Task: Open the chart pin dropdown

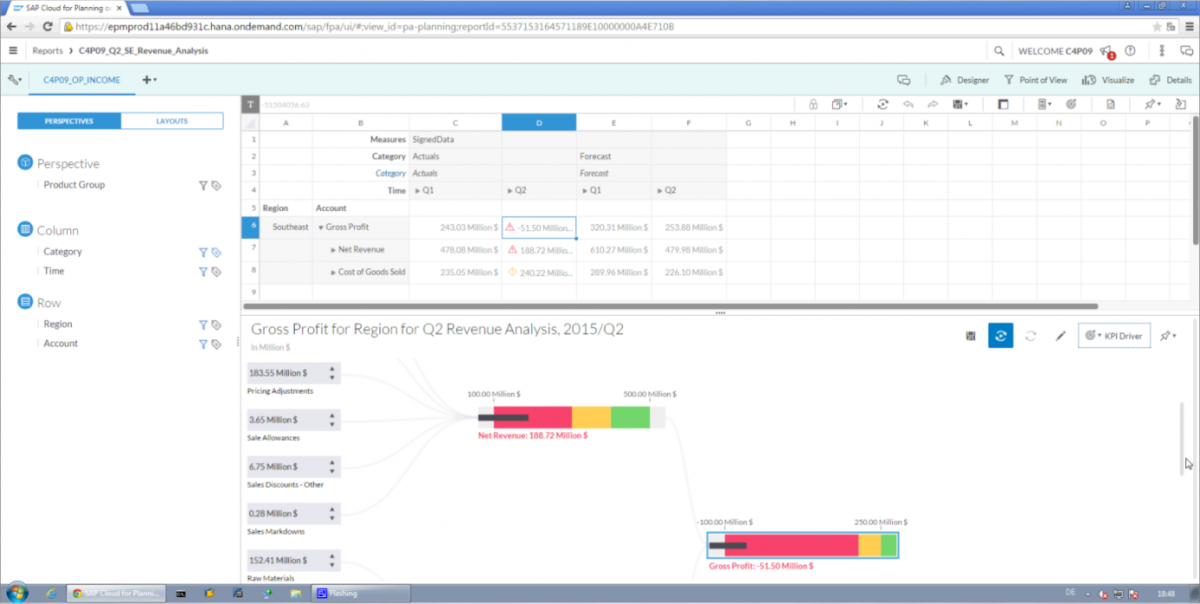Action: click(x=1168, y=336)
